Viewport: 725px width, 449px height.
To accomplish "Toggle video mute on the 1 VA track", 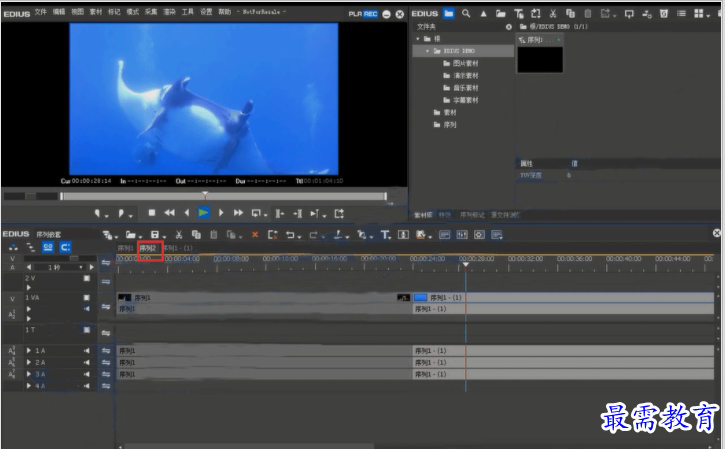I will tap(86, 297).
